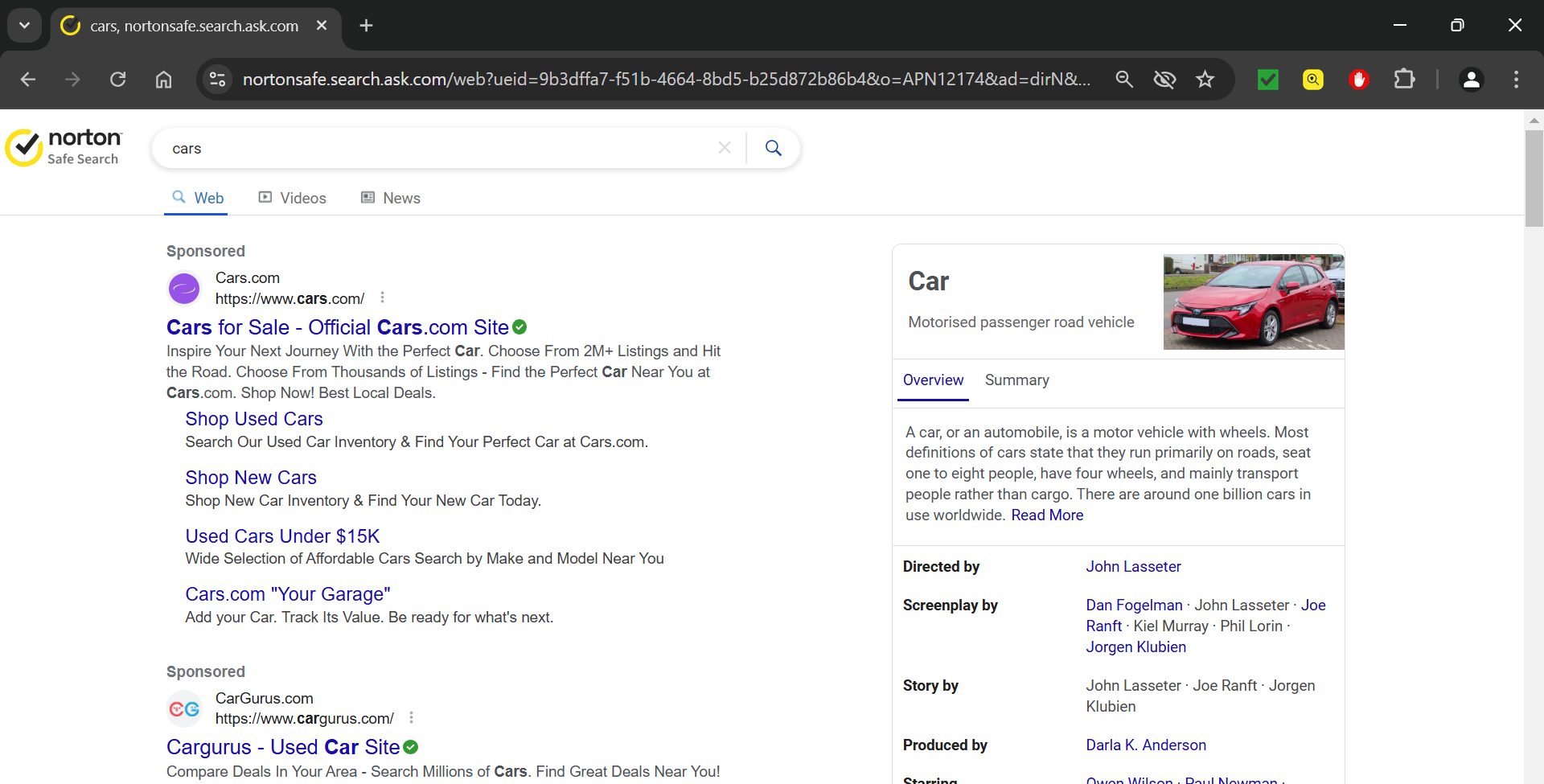
Task: Open the red hand blocker extension
Action: pyautogui.click(x=1358, y=80)
